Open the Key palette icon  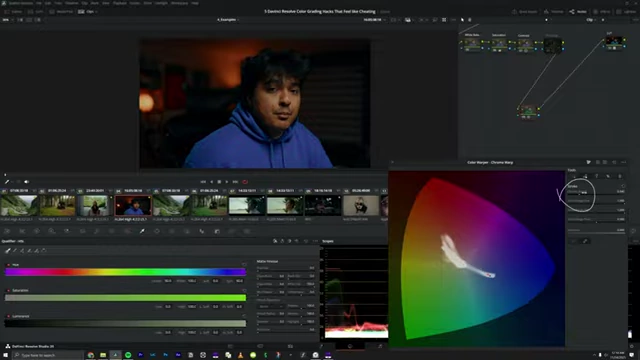click(217, 231)
